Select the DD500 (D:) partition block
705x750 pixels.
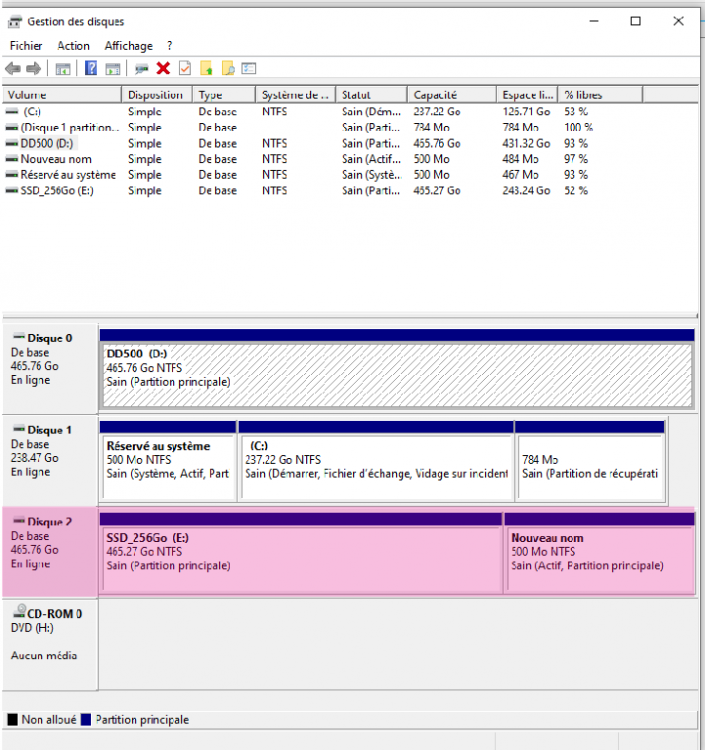pos(397,369)
